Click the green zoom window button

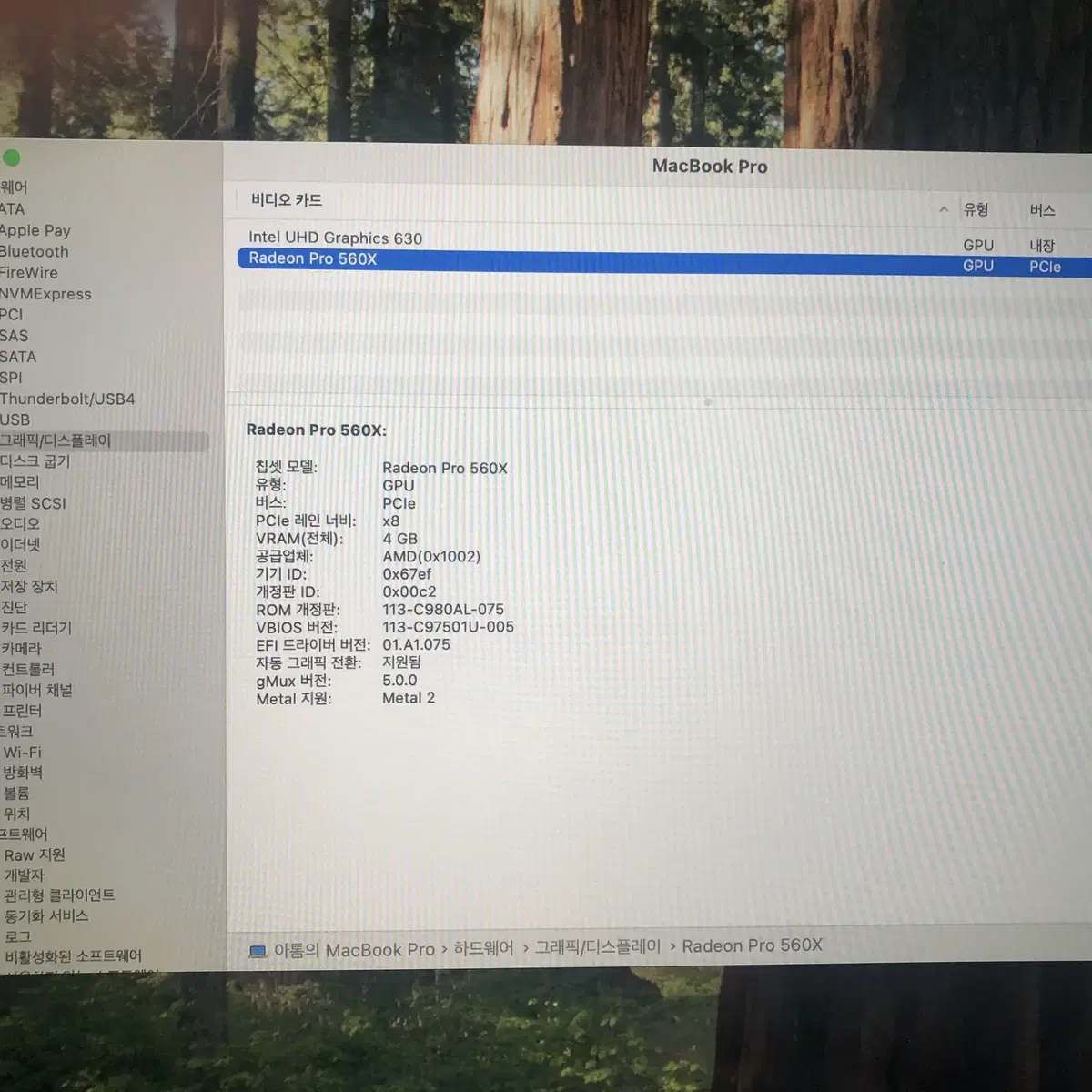click(11, 158)
